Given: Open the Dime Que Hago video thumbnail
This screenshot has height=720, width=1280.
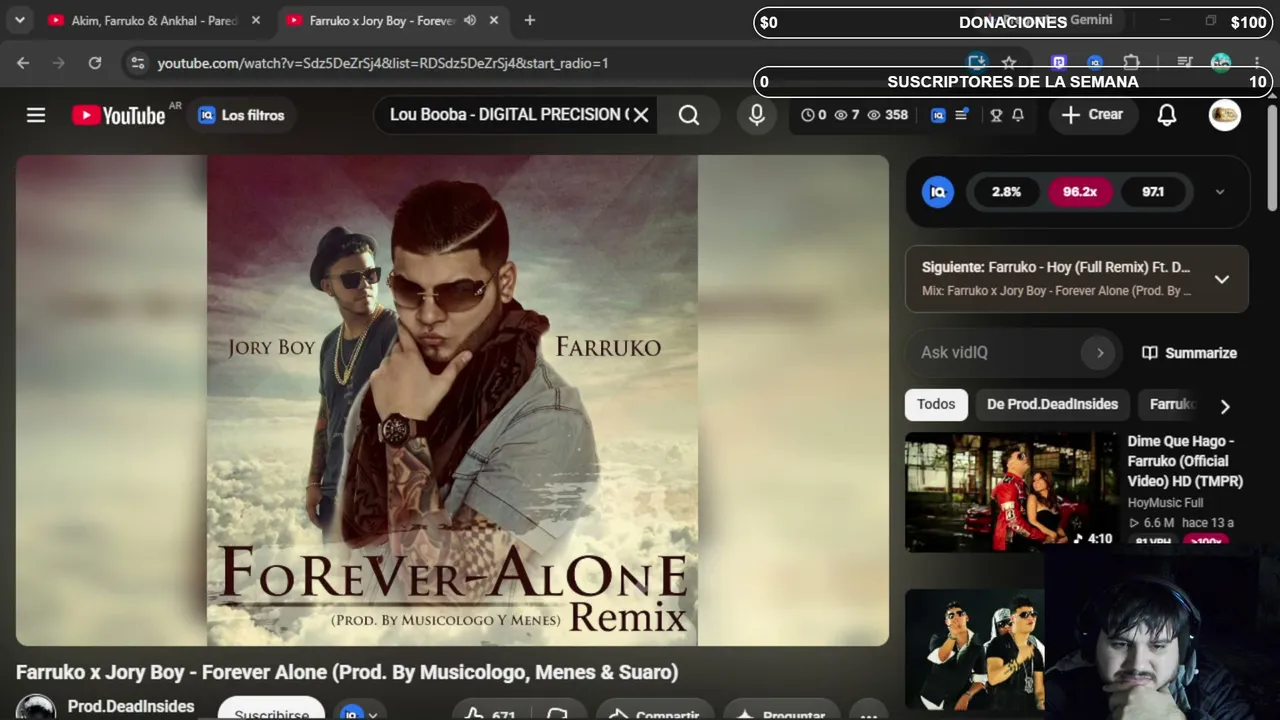Looking at the screenshot, I should pos(1011,492).
